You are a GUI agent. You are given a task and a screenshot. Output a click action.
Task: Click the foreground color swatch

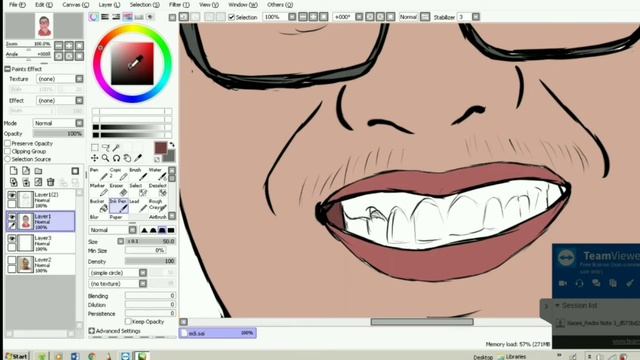tap(160, 147)
